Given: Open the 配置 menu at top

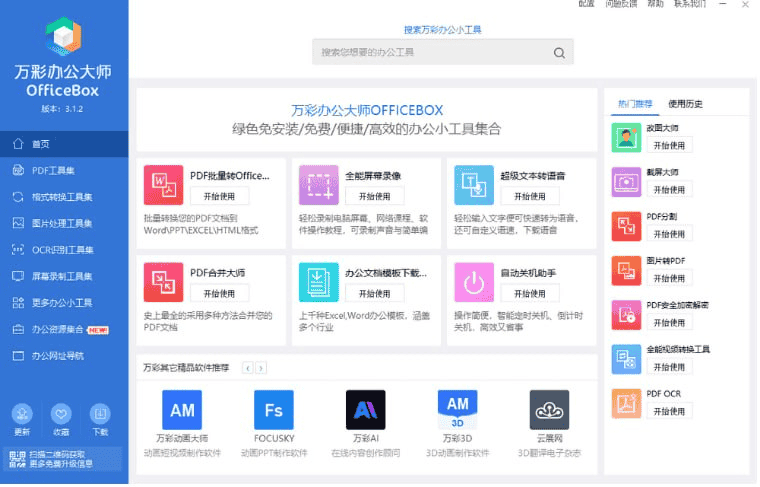Looking at the screenshot, I should (588, 4).
